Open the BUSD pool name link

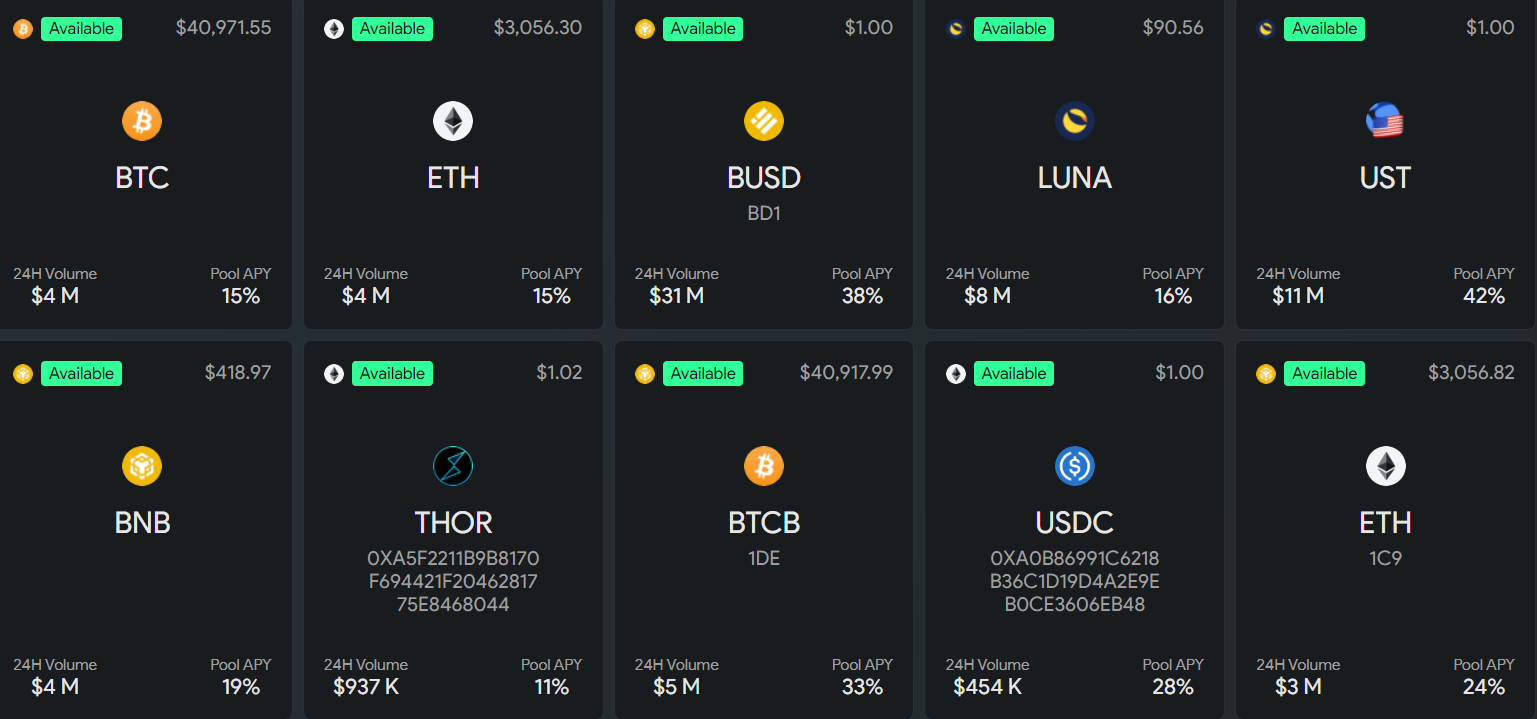click(764, 178)
